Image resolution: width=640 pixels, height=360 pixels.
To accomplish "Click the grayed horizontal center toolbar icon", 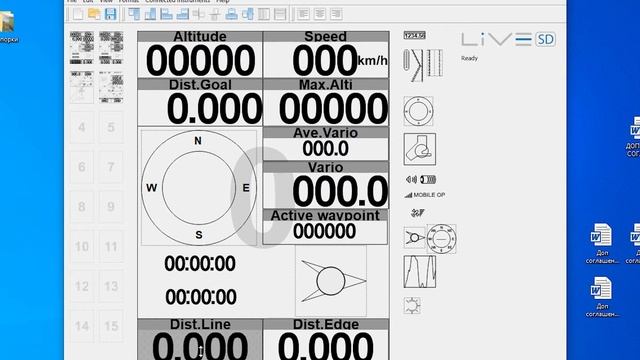I will pyautogui.click(x=199, y=14).
